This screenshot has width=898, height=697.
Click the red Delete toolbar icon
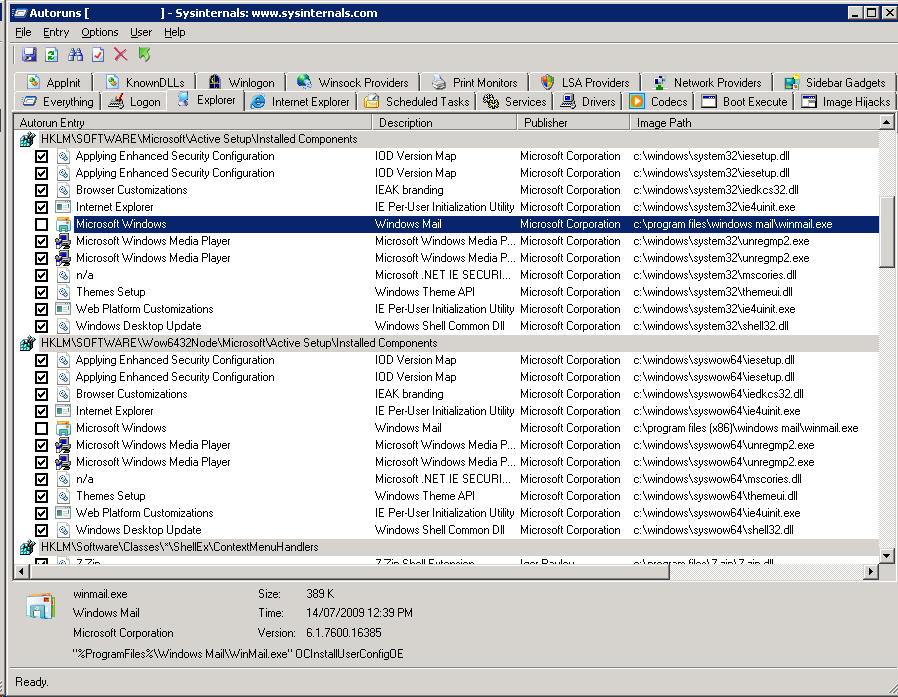pyautogui.click(x=120, y=54)
